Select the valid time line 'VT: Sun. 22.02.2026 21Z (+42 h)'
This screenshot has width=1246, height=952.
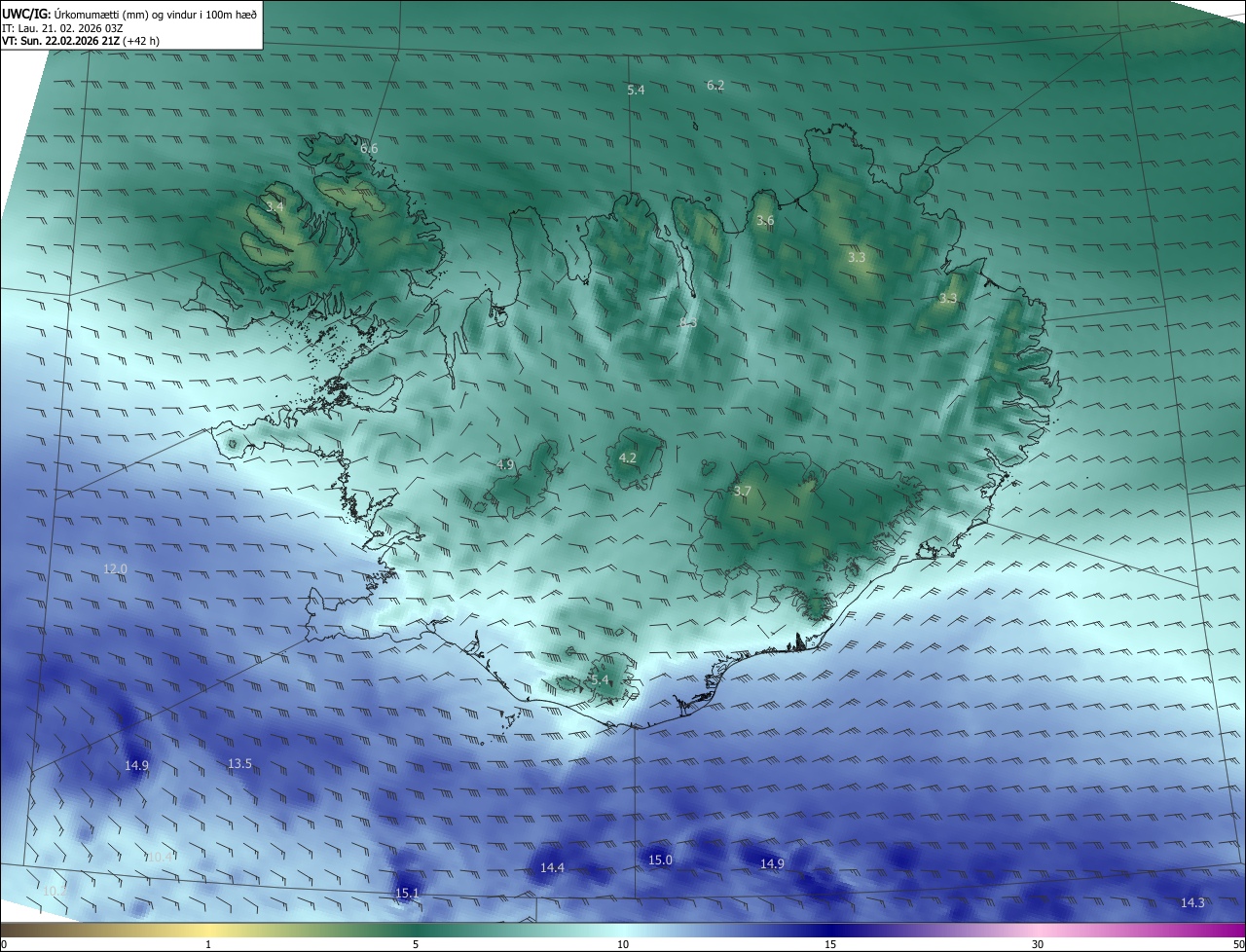click(81, 42)
